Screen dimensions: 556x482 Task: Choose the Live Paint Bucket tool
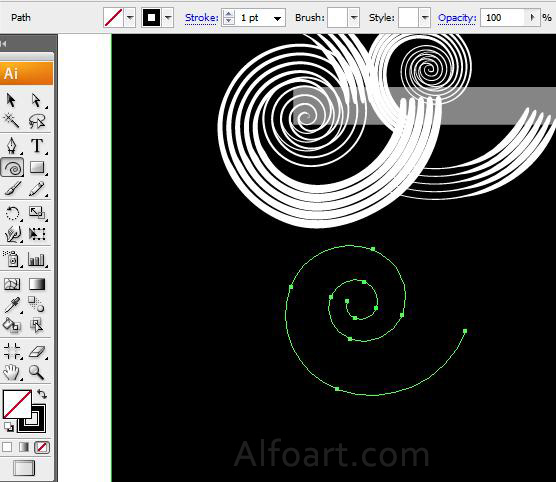(11, 325)
